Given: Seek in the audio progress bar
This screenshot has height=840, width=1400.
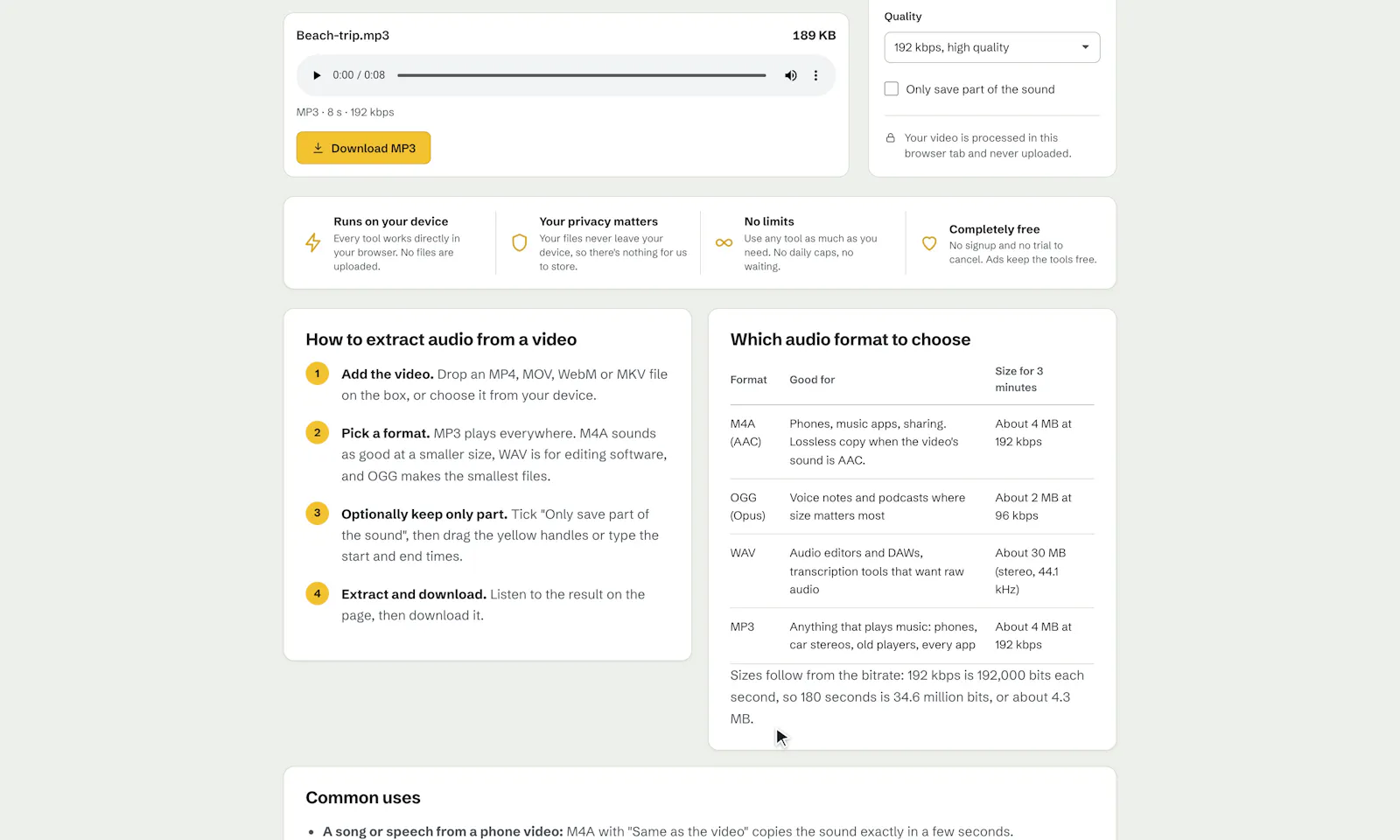Looking at the screenshot, I should coord(582,75).
